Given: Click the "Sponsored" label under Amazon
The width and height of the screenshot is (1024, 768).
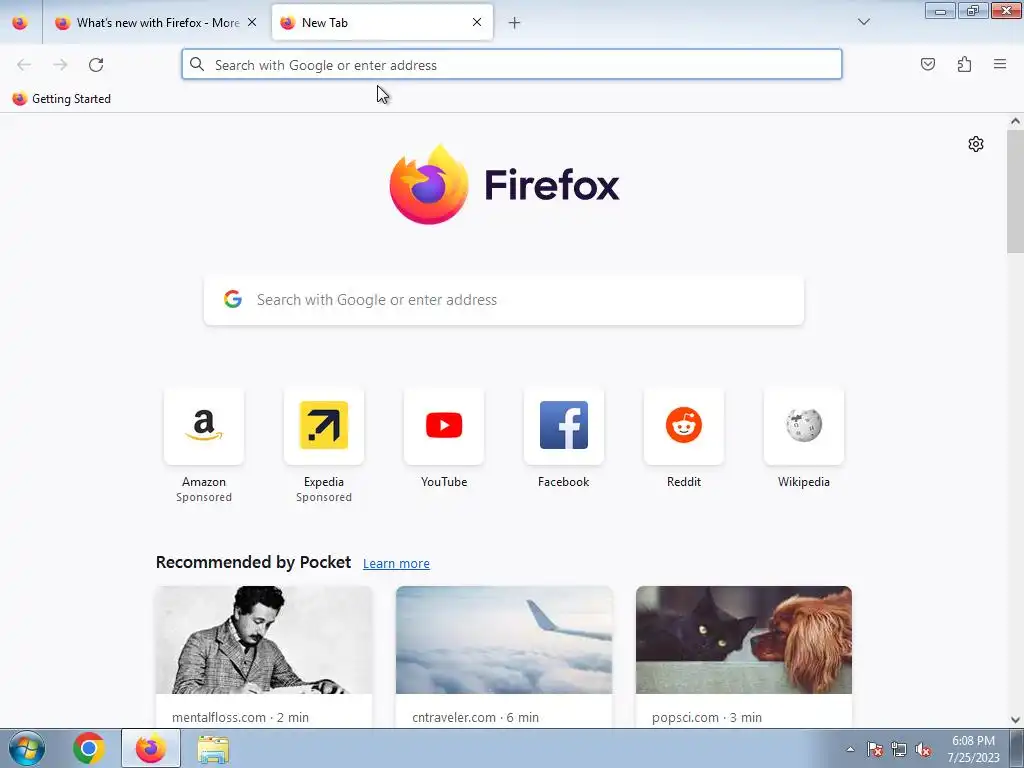Looking at the screenshot, I should [204, 498].
